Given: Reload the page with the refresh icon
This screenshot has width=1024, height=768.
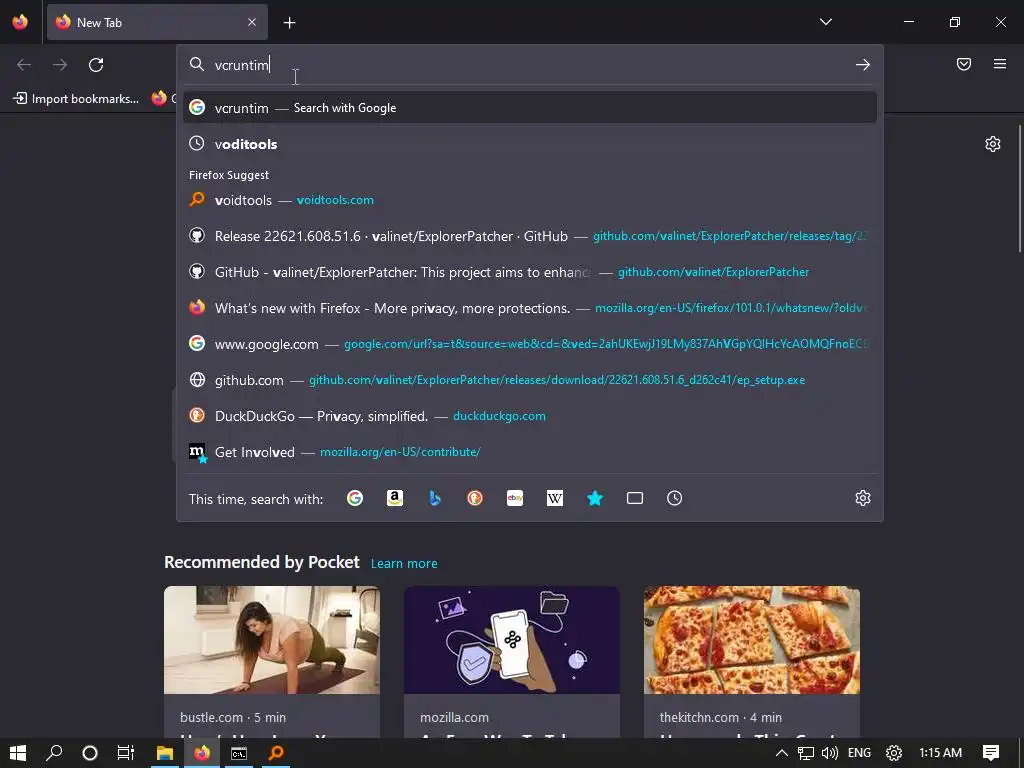Looking at the screenshot, I should click(96, 65).
